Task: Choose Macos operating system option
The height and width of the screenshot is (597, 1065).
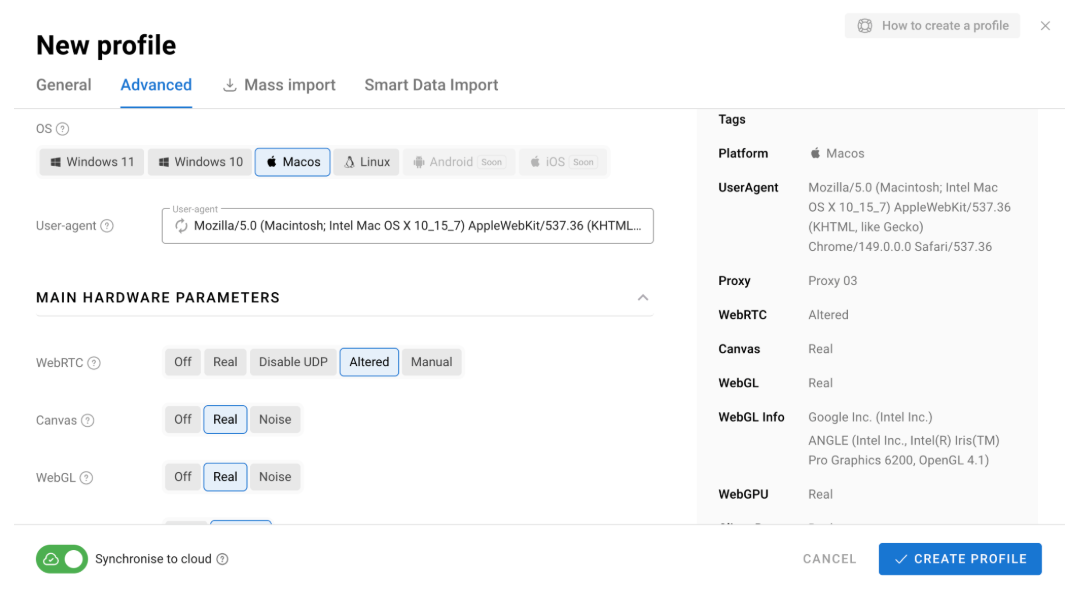Action: (293, 162)
